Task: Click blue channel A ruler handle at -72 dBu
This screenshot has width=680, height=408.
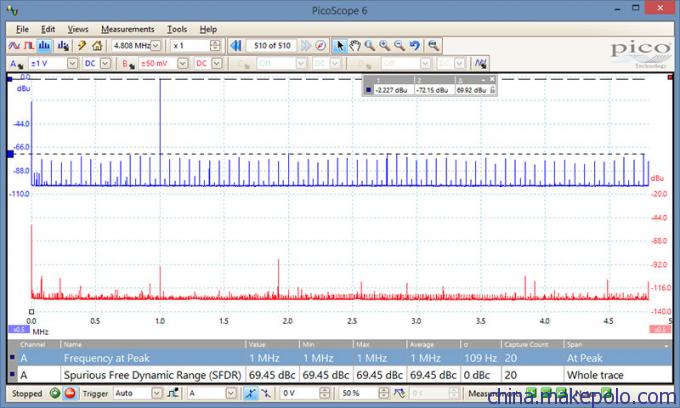Action: pos(10,154)
